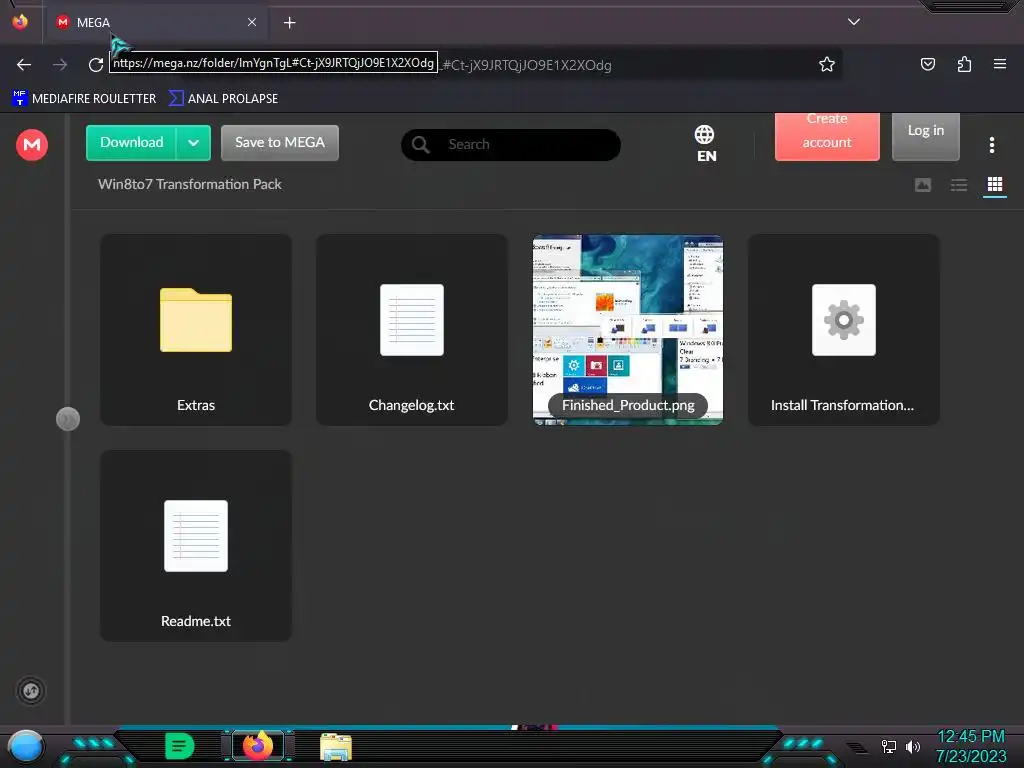Open File Explorer from taskbar
Viewport: 1024px width, 768px height.
336,746
